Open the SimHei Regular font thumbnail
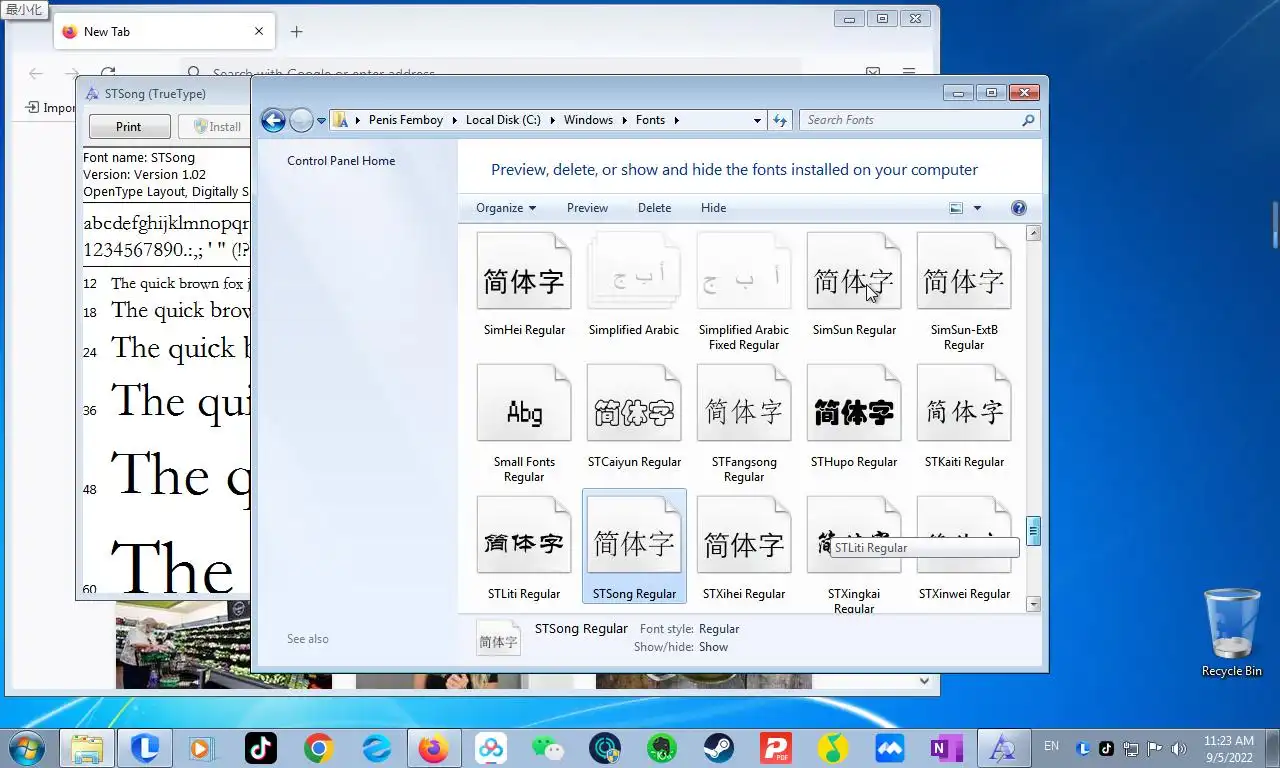Screen dimensions: 1280x768 [524, 272]
